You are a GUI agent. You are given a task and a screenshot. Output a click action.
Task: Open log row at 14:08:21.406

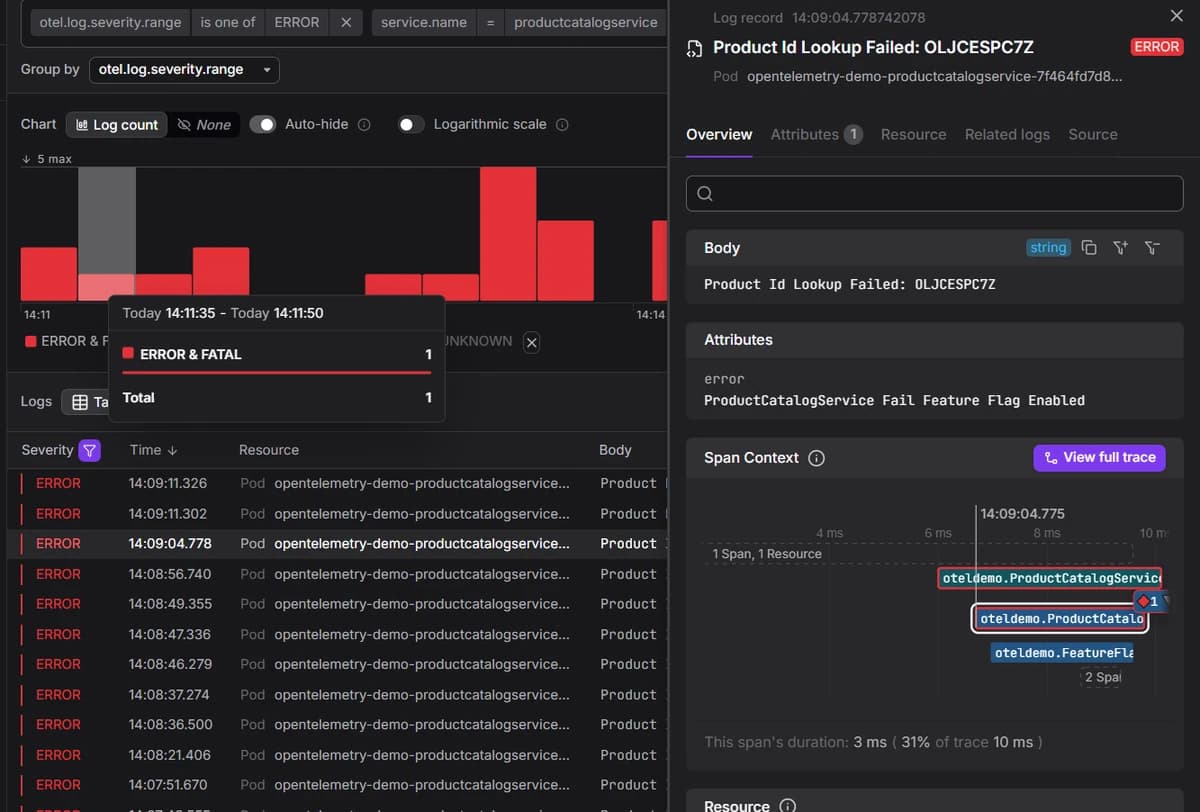click(338, 755)
